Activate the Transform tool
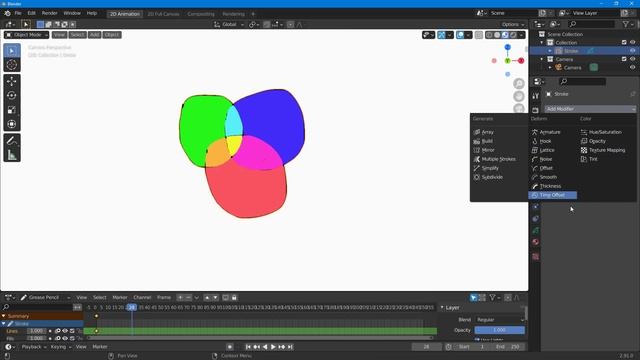 [x=12, y=124]
